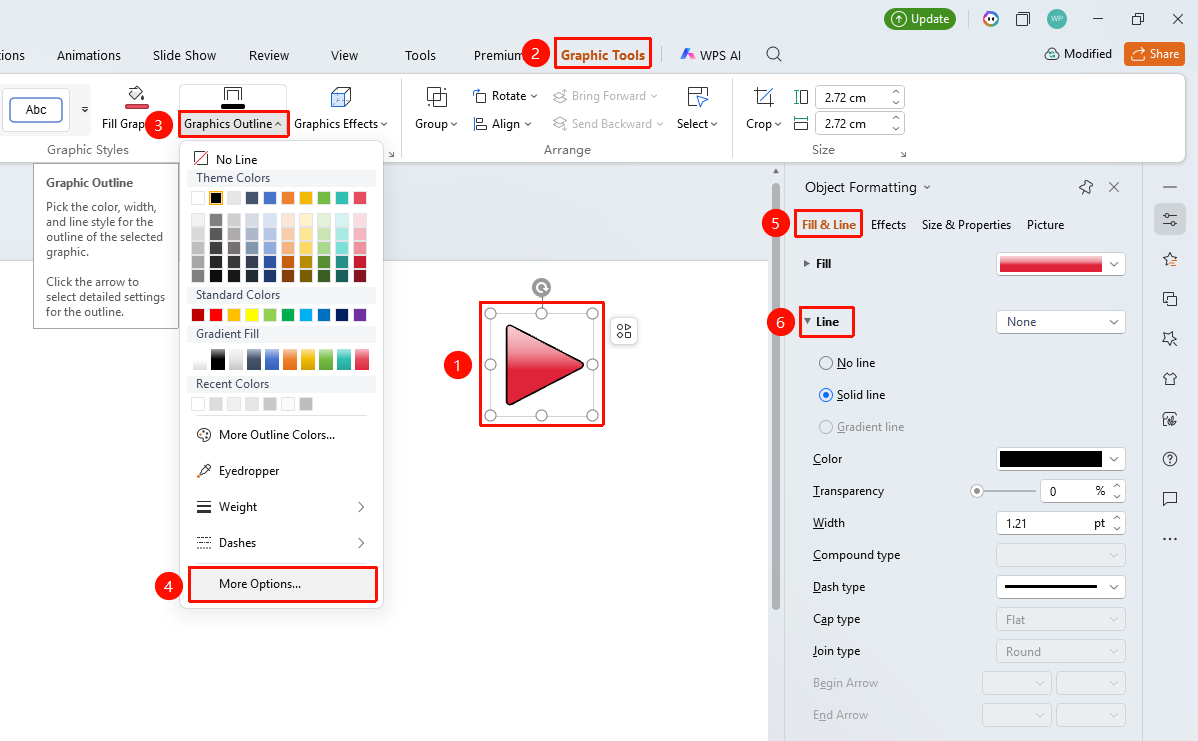Choose the red standard color swatch

[x=216, y=315]
